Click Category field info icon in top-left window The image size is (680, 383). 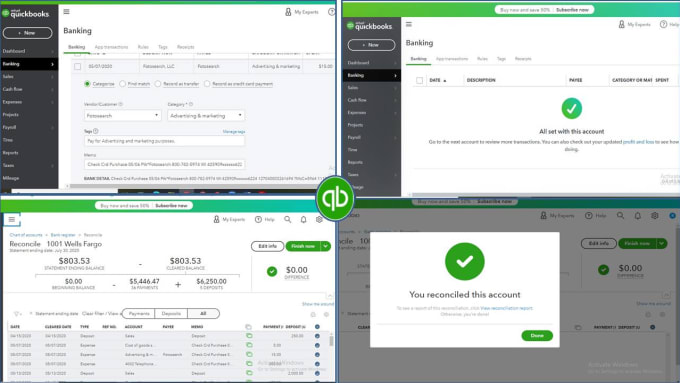[x=191, y=104]
